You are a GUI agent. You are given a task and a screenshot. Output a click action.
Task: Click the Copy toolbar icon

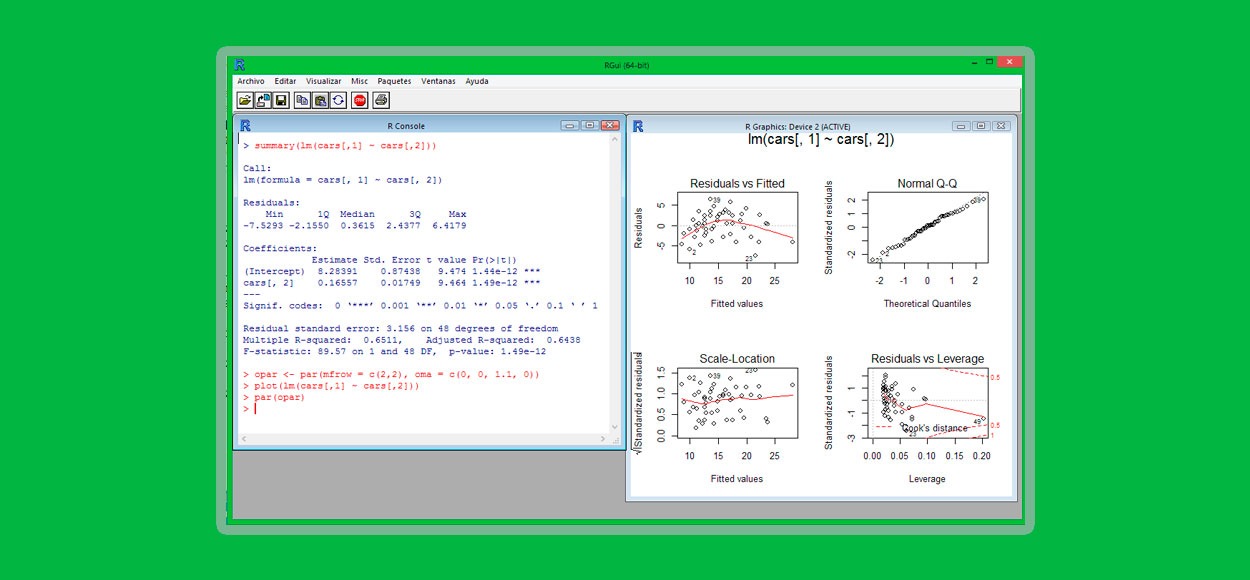coord(302,100)
